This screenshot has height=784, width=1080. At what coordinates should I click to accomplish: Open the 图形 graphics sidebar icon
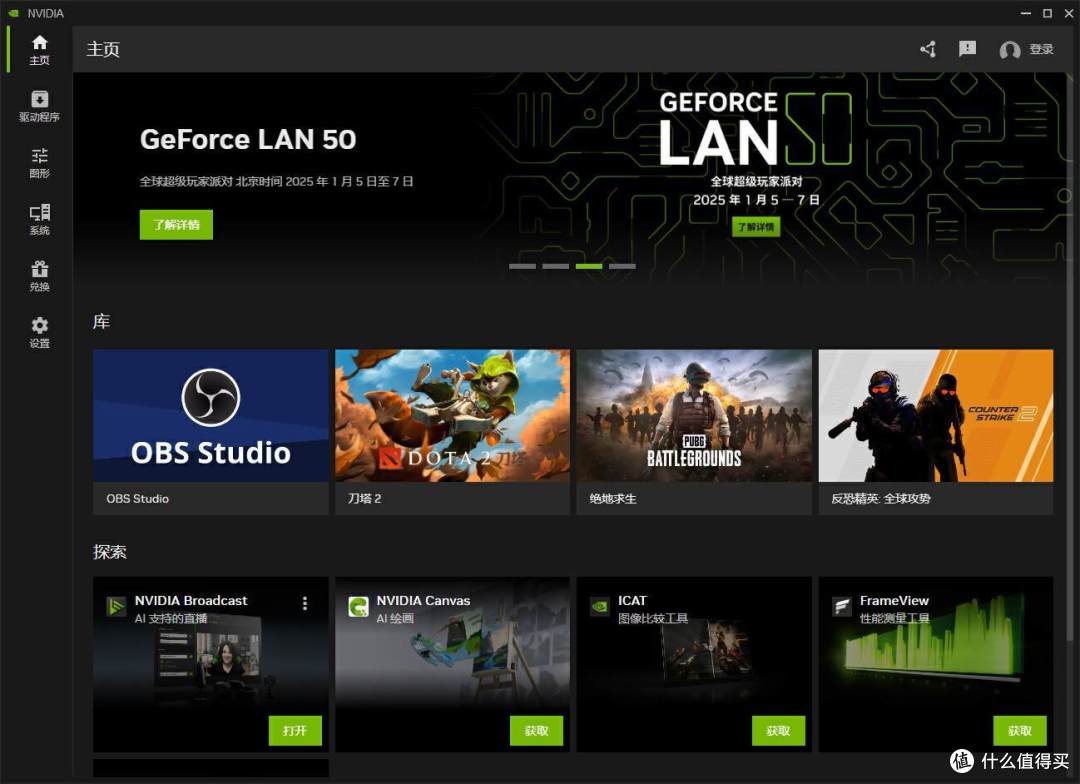[39, 163]
